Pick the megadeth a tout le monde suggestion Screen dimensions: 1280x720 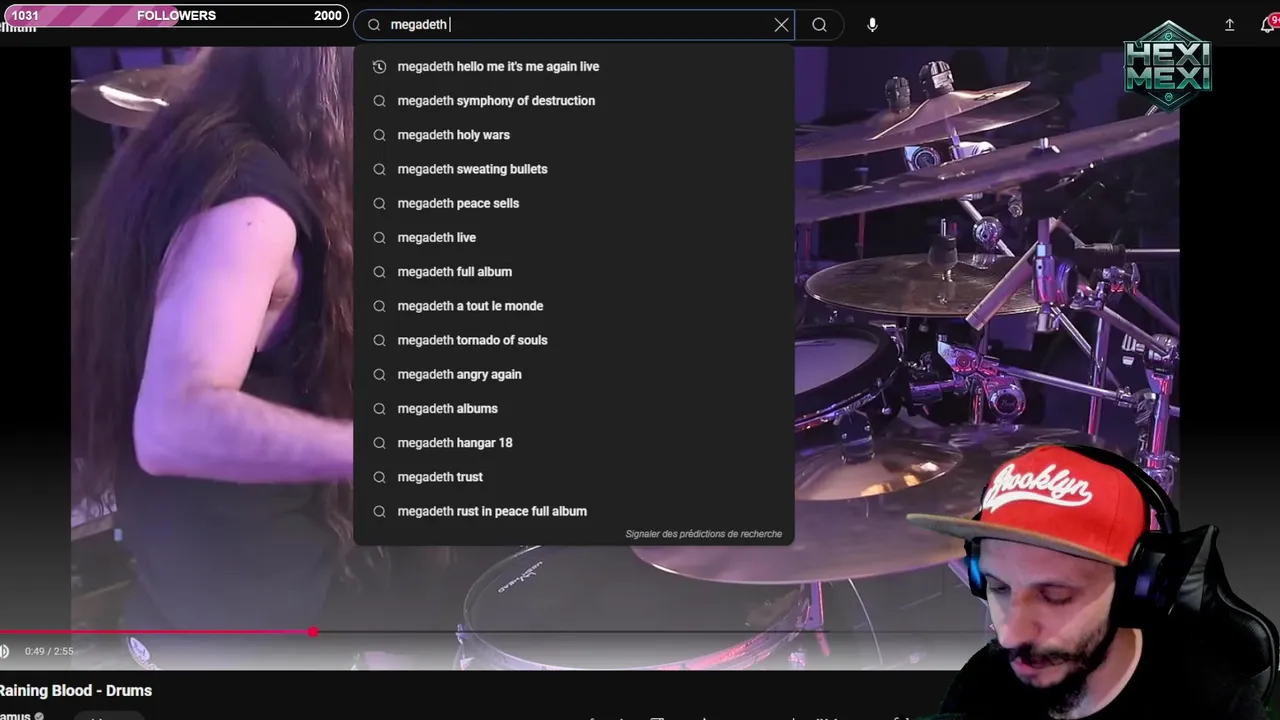point(574,306)
